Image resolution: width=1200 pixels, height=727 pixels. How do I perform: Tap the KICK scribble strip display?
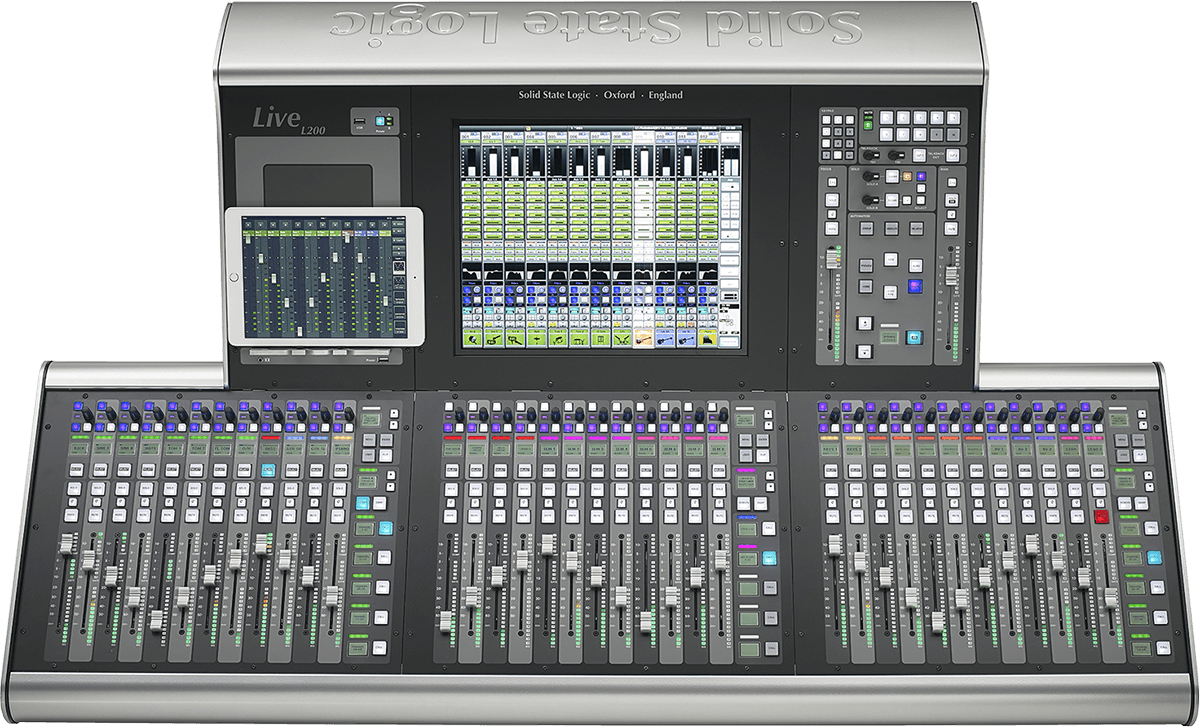pyautogui.click(x=79, y=448)
